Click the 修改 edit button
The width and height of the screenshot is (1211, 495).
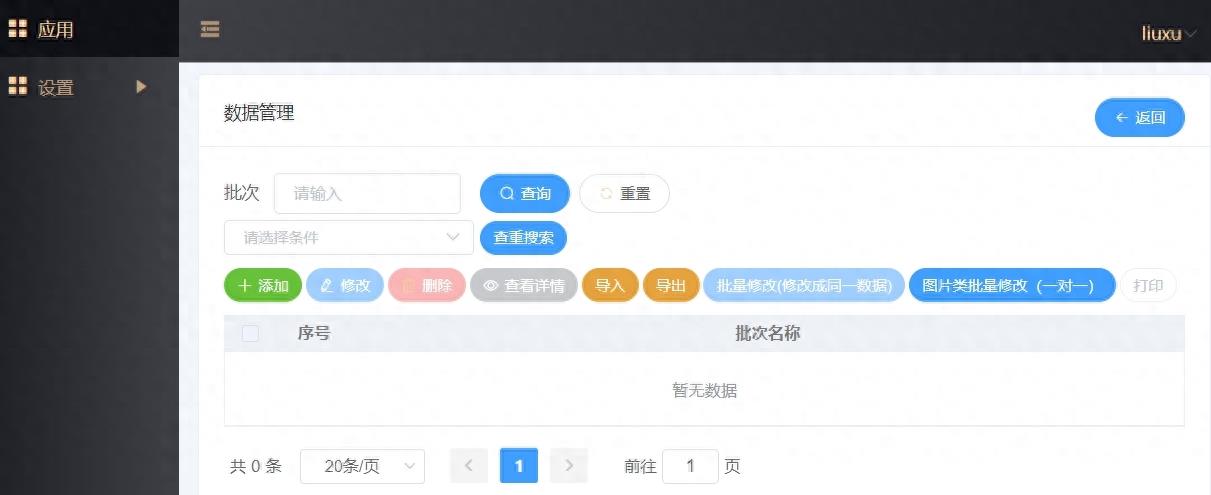click(345, 285)
